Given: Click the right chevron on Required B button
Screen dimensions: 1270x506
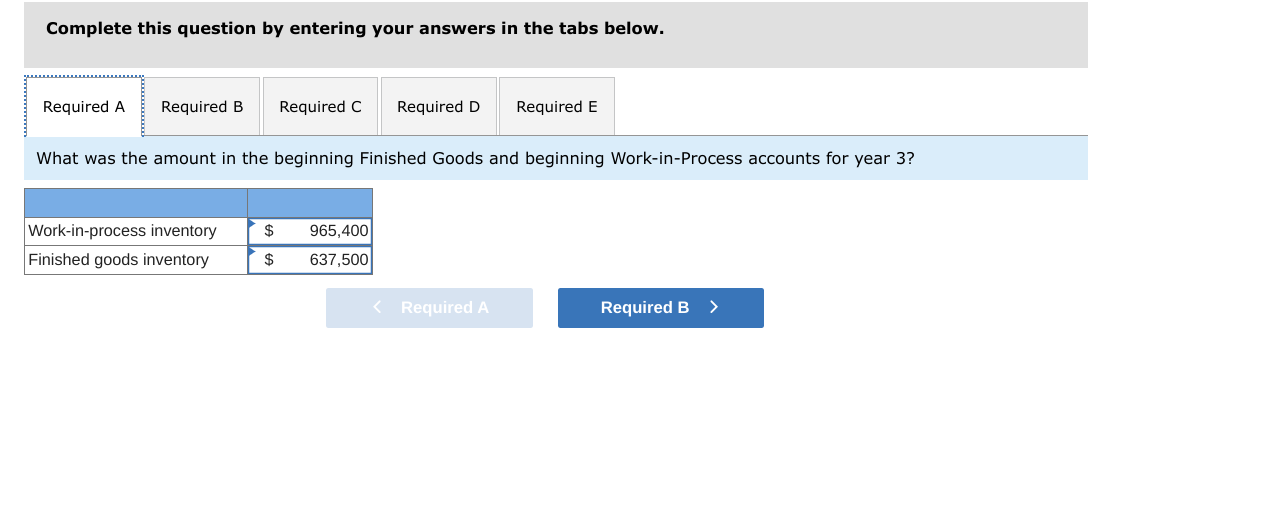Looking at the screenshot, I should point(714,307).
